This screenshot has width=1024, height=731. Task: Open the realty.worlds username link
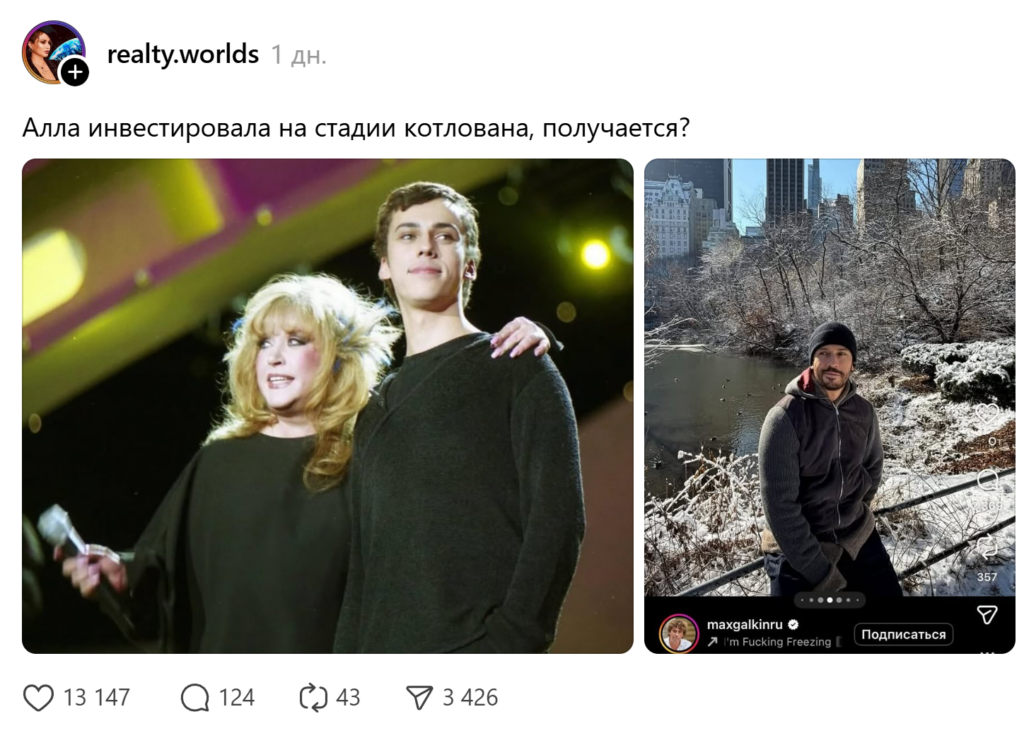[x=183, y=54]
